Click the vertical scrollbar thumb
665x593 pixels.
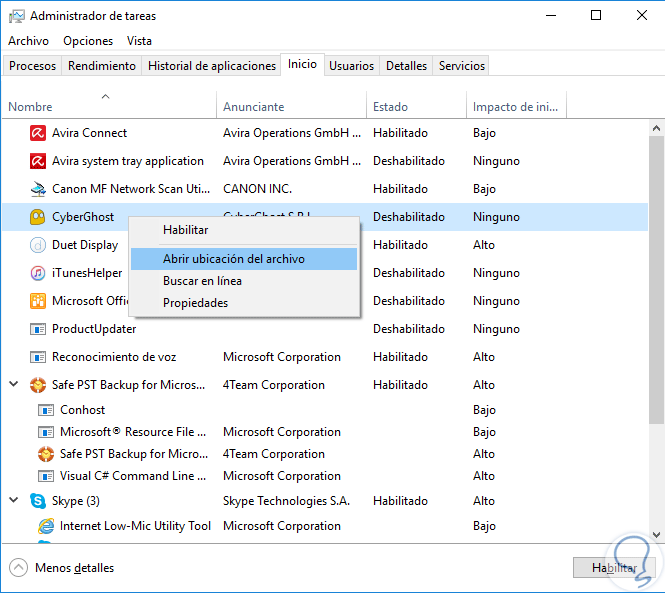(656, 279)
